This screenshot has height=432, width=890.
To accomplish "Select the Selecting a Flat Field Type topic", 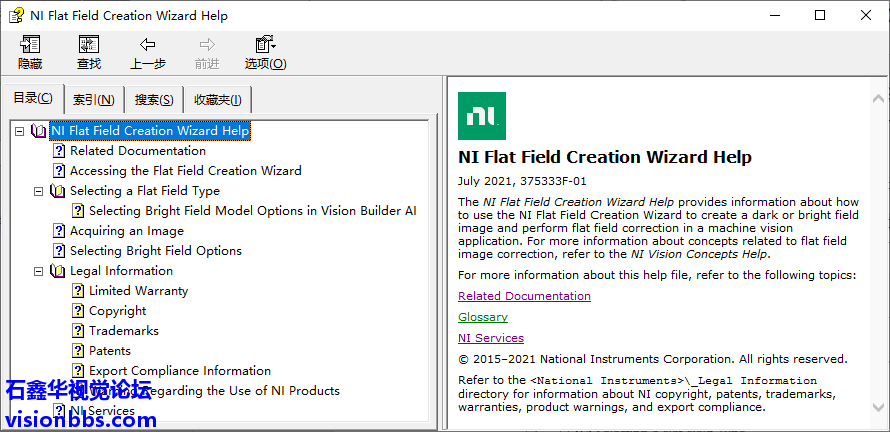I will (x=145, y=191).
